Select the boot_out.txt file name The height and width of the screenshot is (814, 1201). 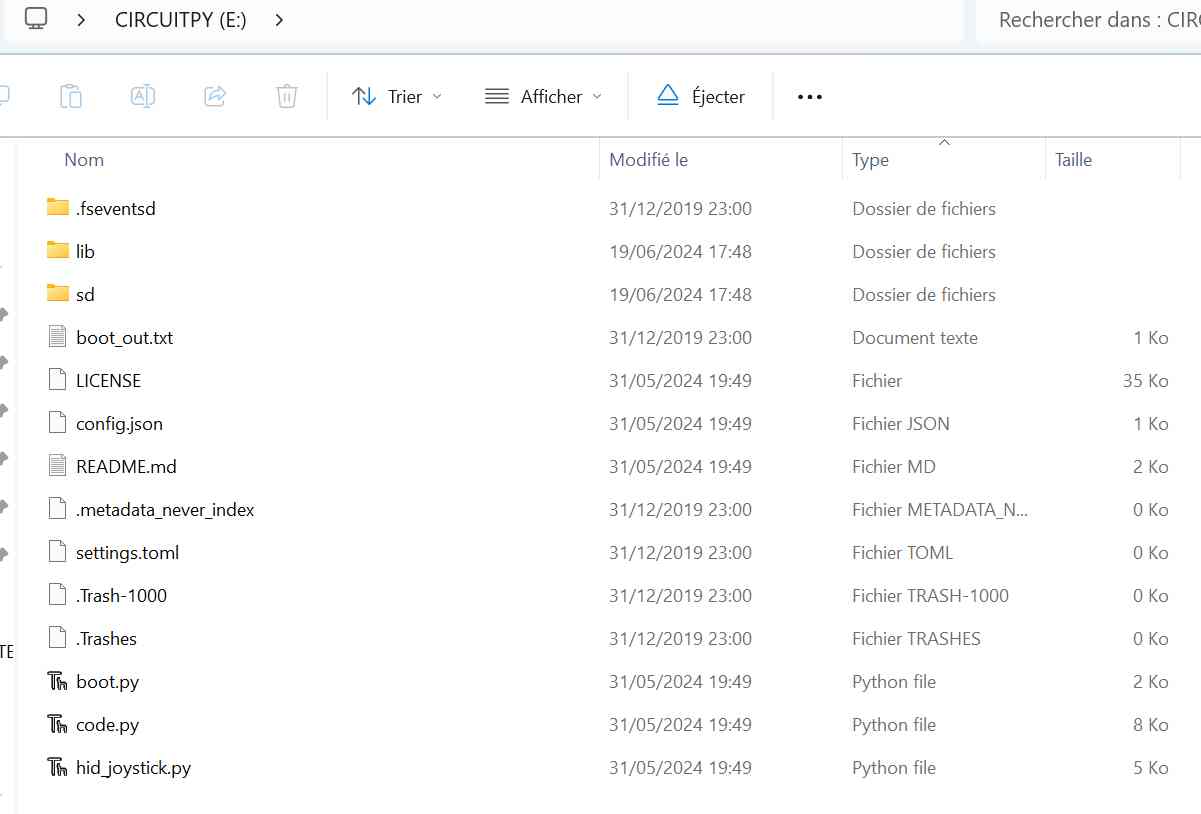(125, 338)
